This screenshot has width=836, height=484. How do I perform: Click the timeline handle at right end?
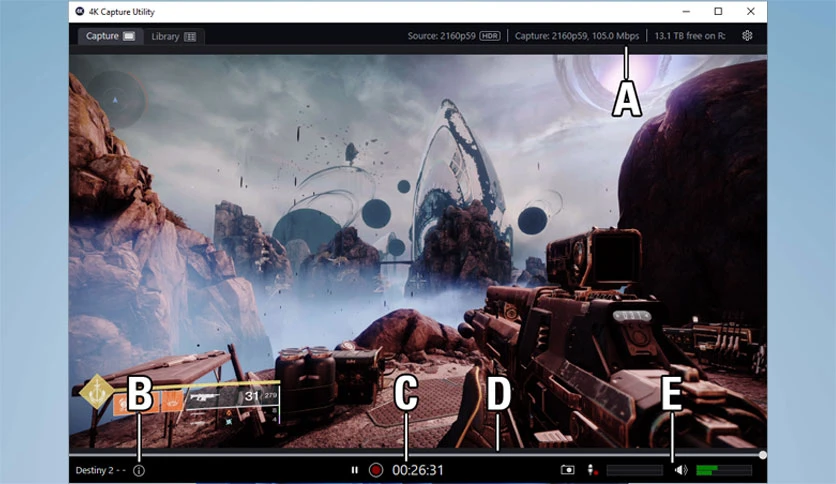coord(762,455)
